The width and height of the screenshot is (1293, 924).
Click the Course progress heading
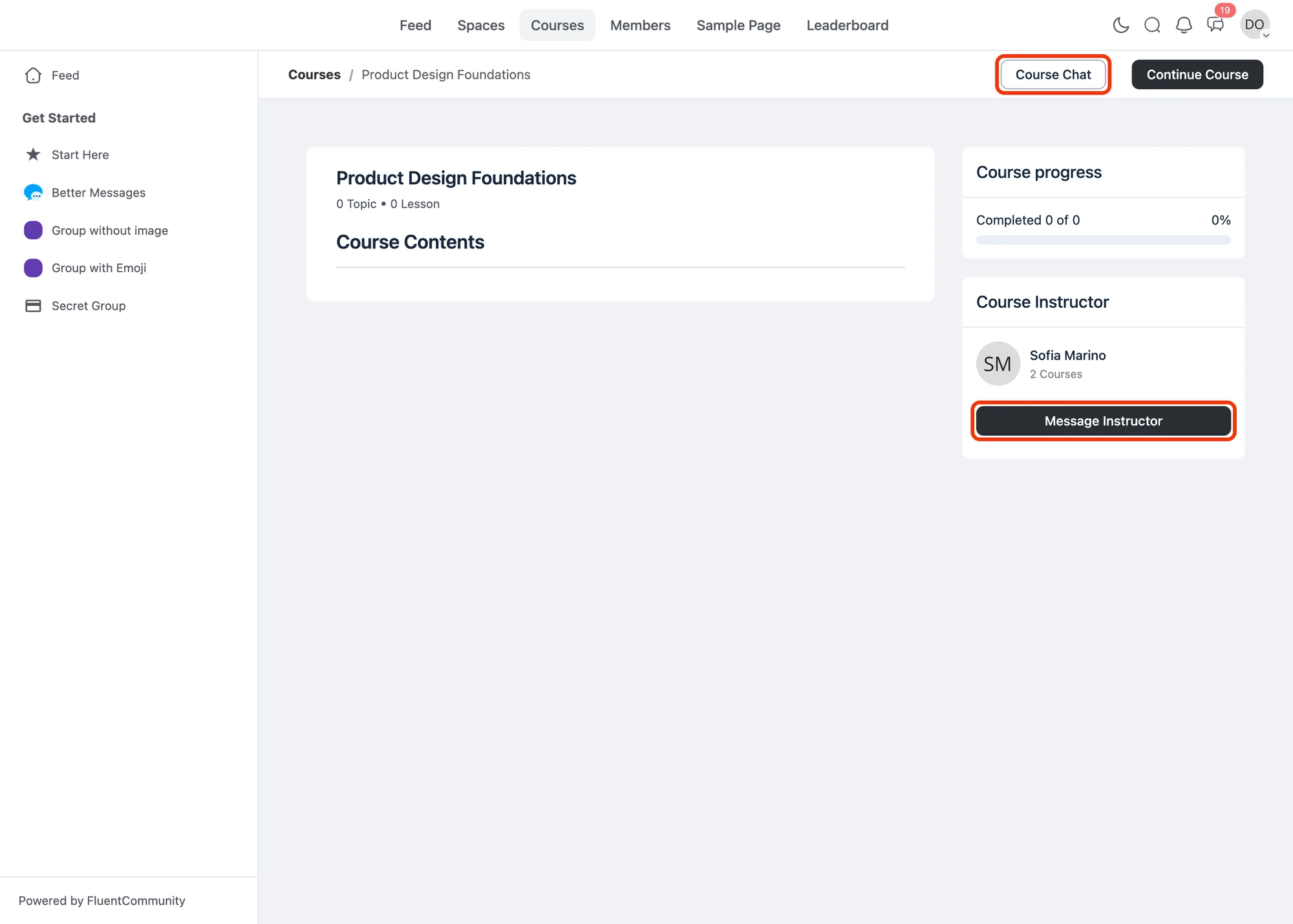pos(1038,172)
